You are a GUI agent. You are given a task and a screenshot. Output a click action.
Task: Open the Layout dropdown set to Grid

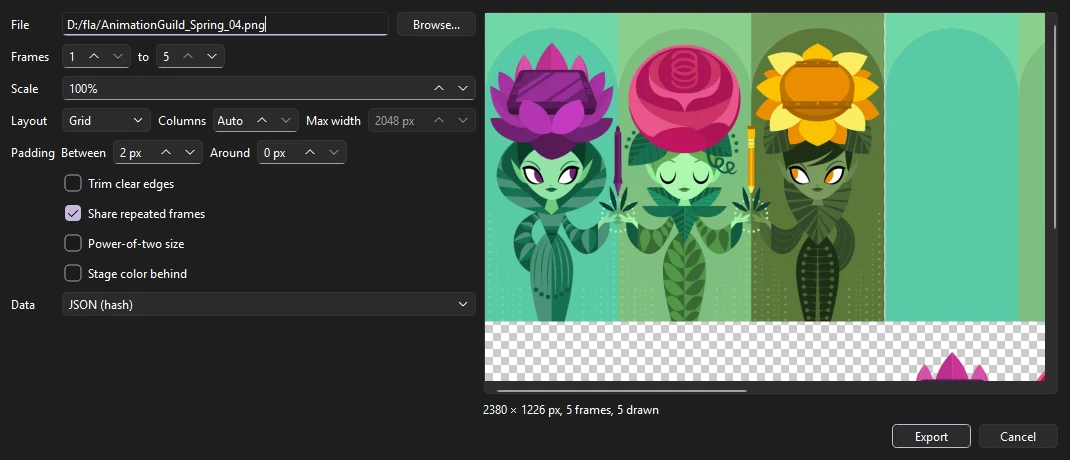coord(106,121)
